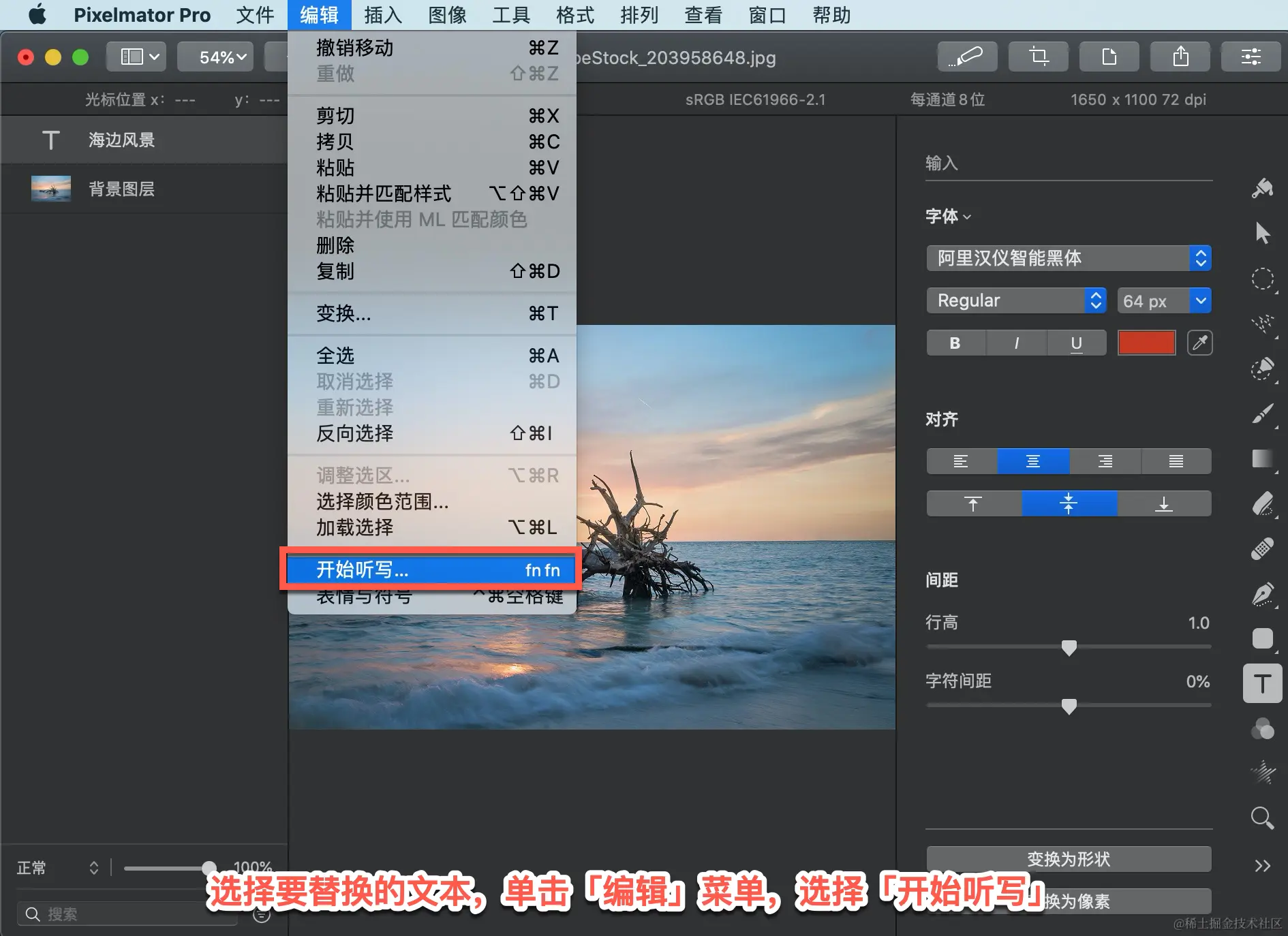Viewport: 1288px width, 936px height.
Task: Select the Paint brush tool
Action: (x=1262, y=414)
